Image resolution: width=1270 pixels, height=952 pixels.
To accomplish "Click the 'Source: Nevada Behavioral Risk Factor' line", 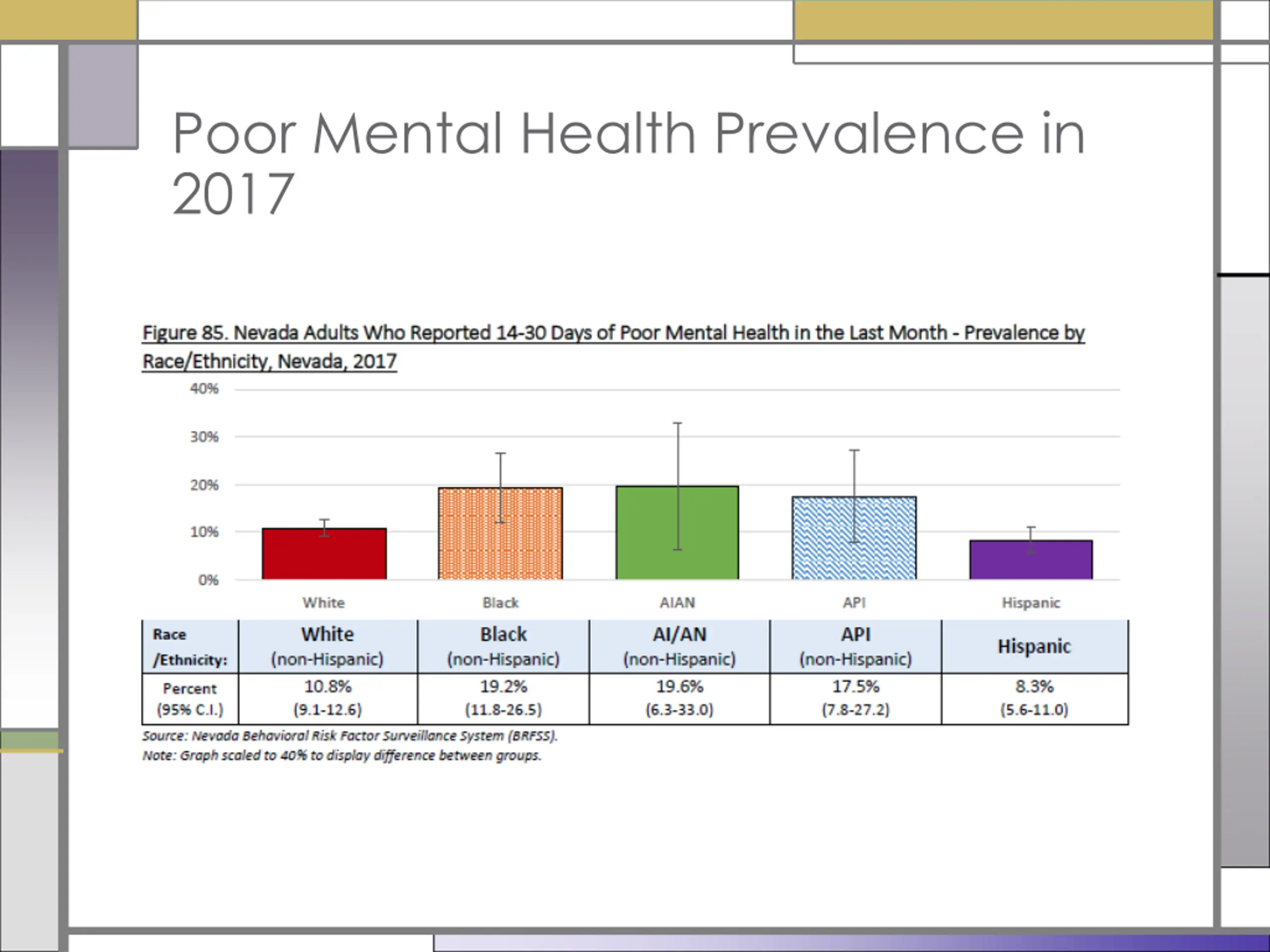I will click(x=350, y=736).
